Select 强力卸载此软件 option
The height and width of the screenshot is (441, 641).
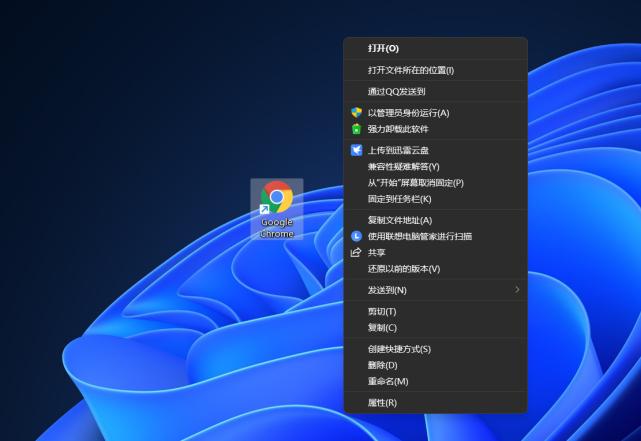pyautogui.click(x=436, y=129)
